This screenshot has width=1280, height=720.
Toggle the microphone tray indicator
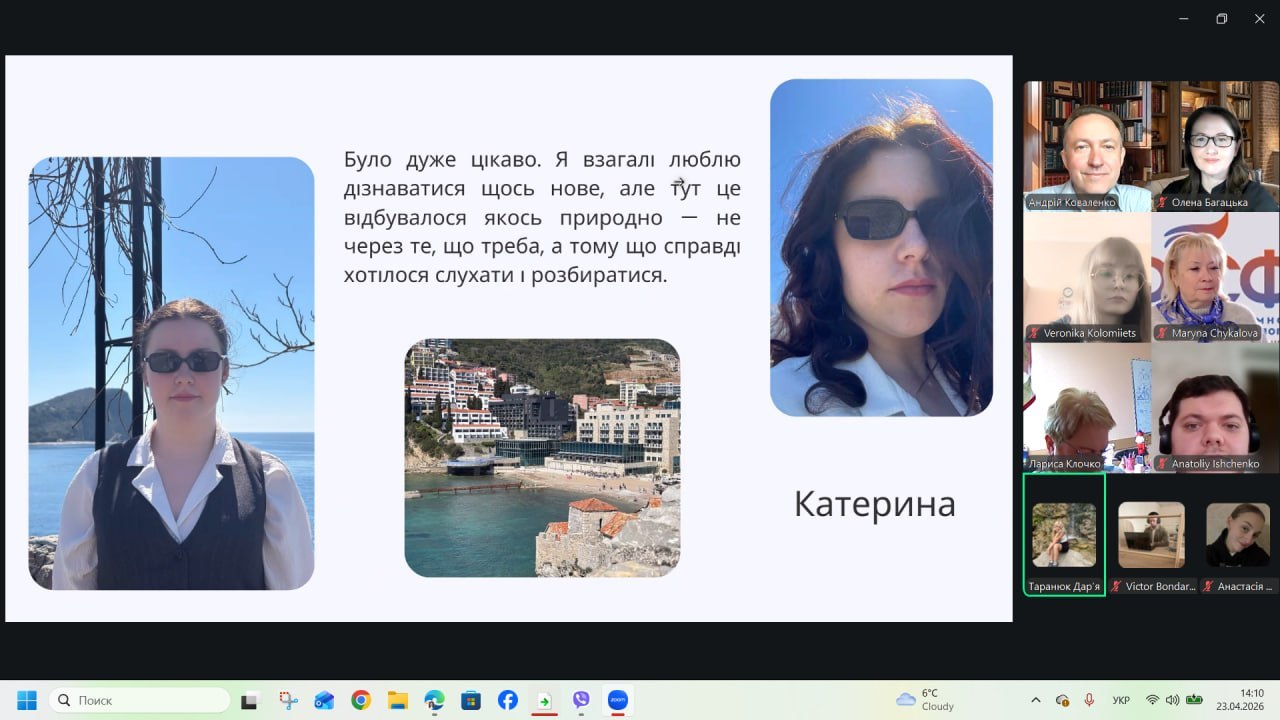[x=1089, y=700]
